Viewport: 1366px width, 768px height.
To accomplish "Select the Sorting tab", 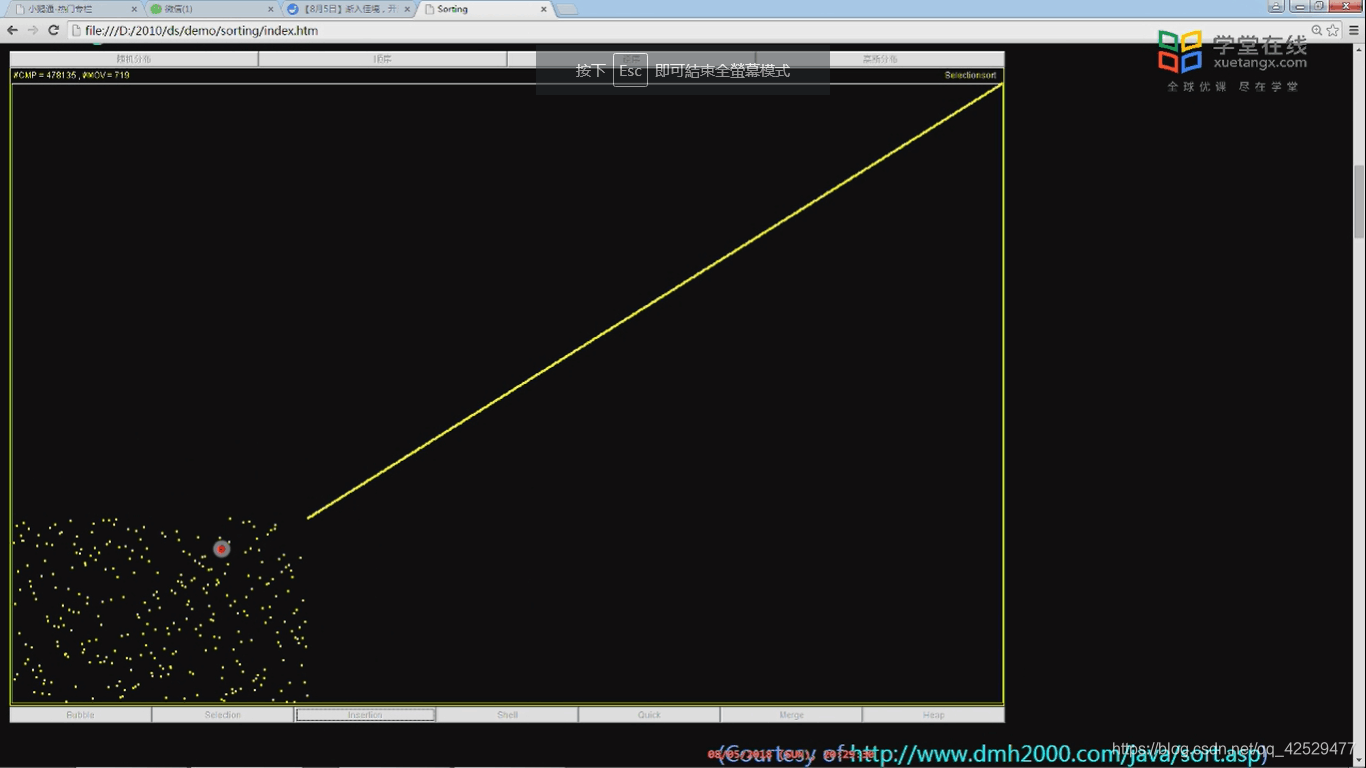I will pos(485,9).
